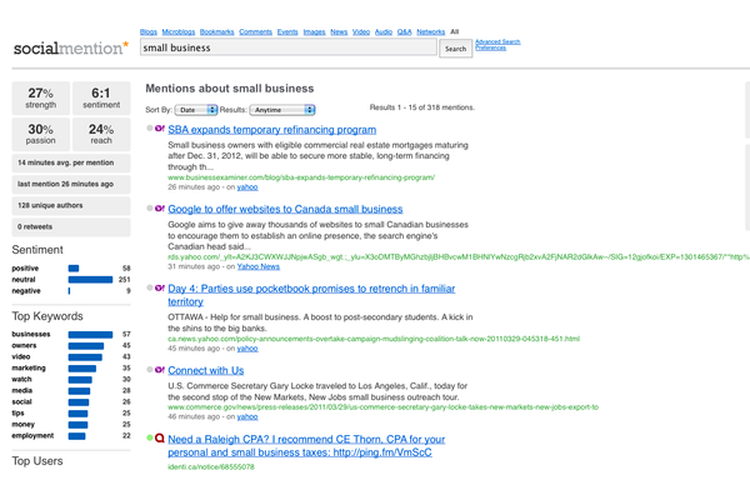The width and height of the screenshot is (750, 500).
Task: Switch to the Bookmarks search tab
Action: click(x=217, y=32)
